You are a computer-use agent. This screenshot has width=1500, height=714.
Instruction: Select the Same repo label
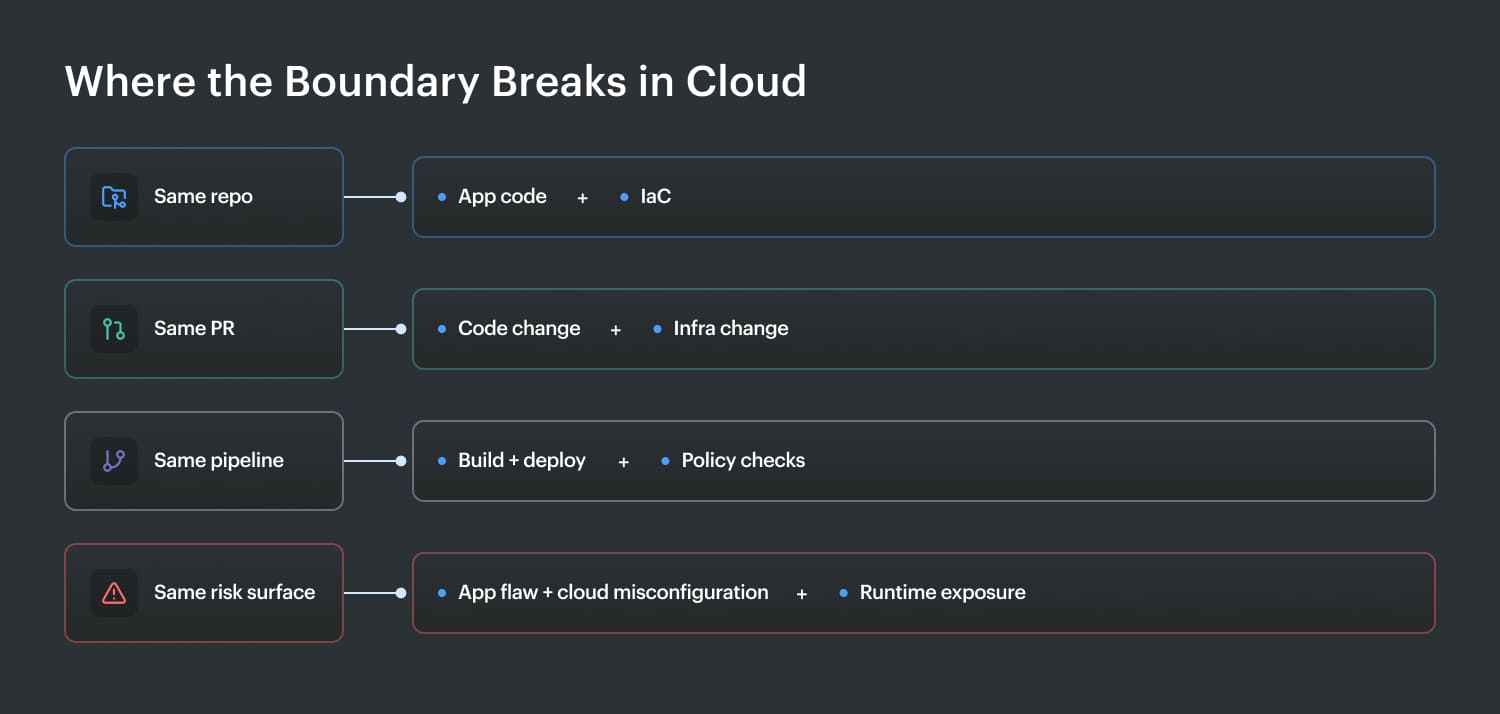point(203,197)
